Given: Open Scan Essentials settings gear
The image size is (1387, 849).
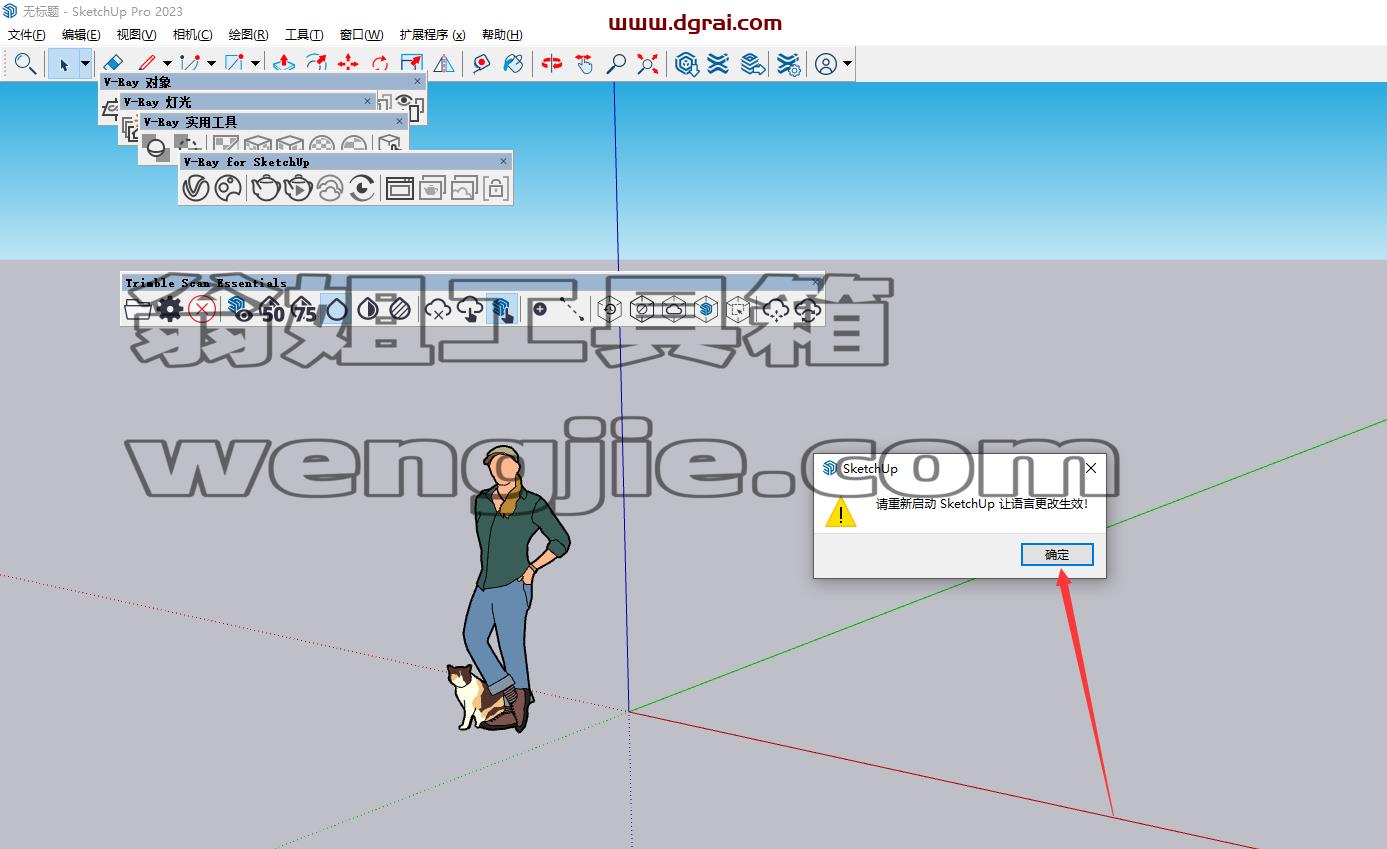Looking at the screenshot, I should point(170,310).
